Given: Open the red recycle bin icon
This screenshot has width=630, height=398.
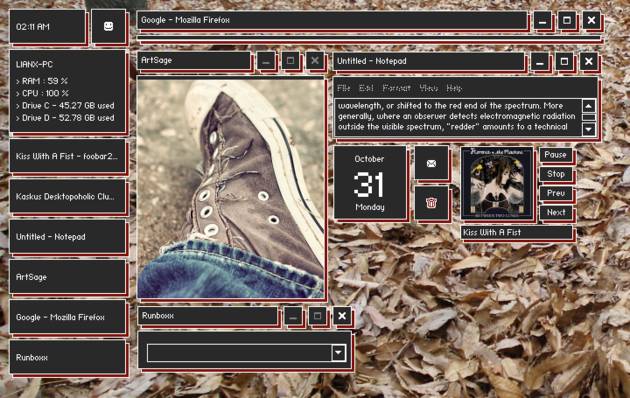Looking at the screenshot, I should tap(432, 203).
